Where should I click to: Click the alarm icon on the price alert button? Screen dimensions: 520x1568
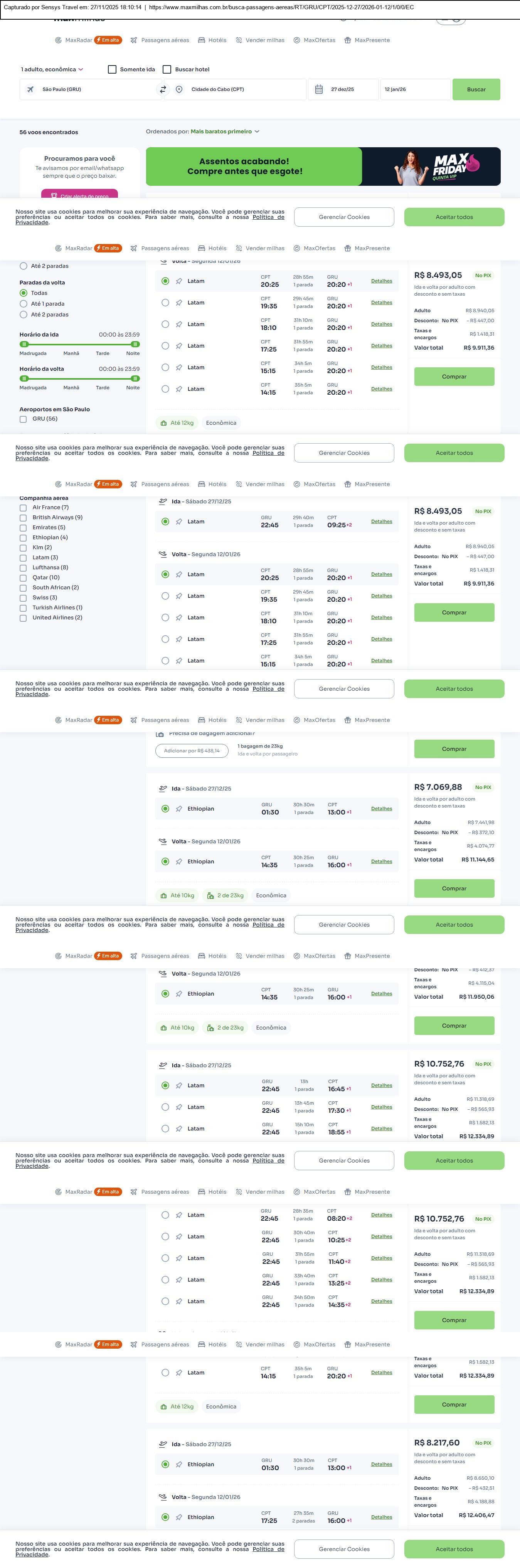(x=54, y=196)
